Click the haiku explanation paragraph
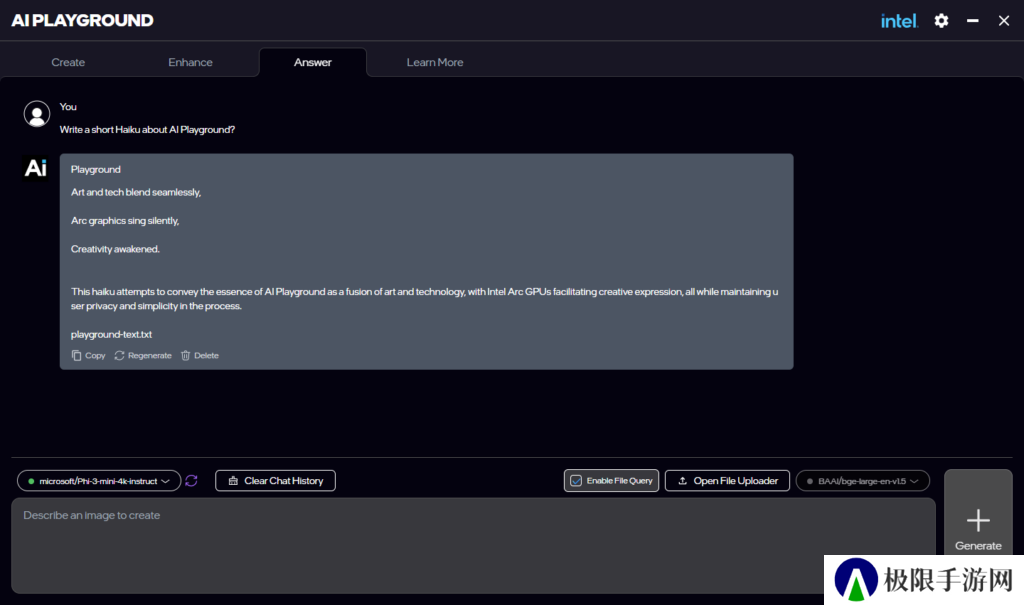The height and width of the screenshot is (605, 1024). click(424, 299)
